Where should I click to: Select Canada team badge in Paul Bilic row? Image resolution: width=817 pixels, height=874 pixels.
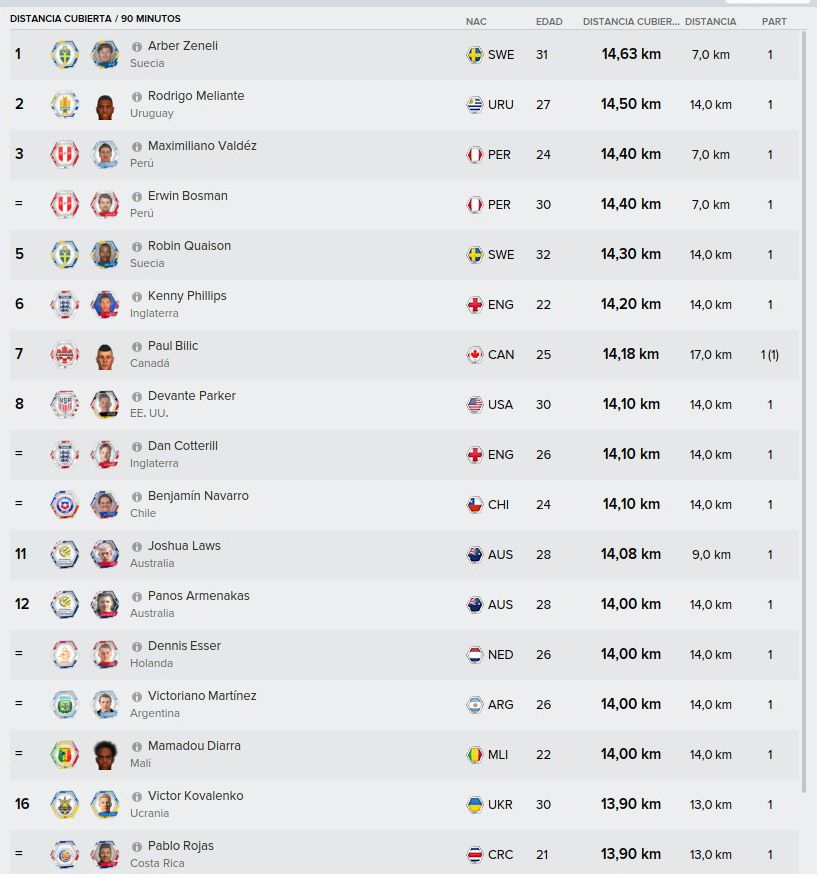click(x=65, y=355)
